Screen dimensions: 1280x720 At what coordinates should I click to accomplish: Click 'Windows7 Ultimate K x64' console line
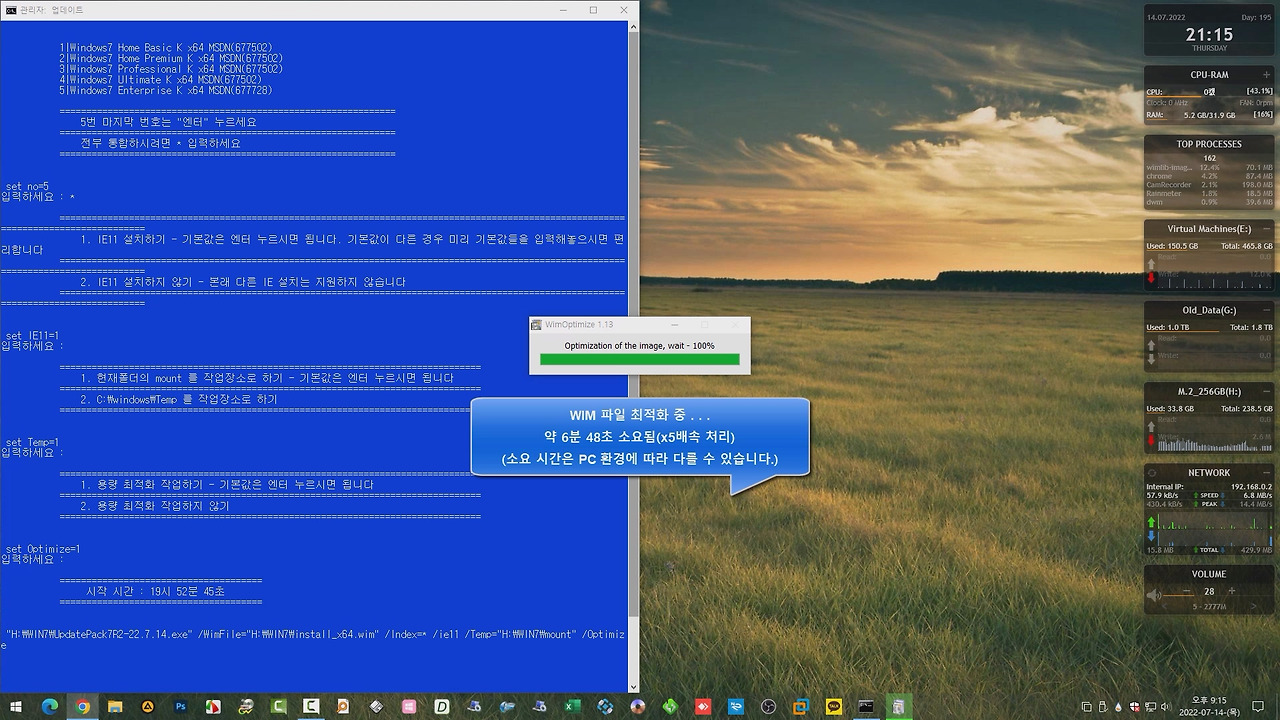click(x=160, y=80)
